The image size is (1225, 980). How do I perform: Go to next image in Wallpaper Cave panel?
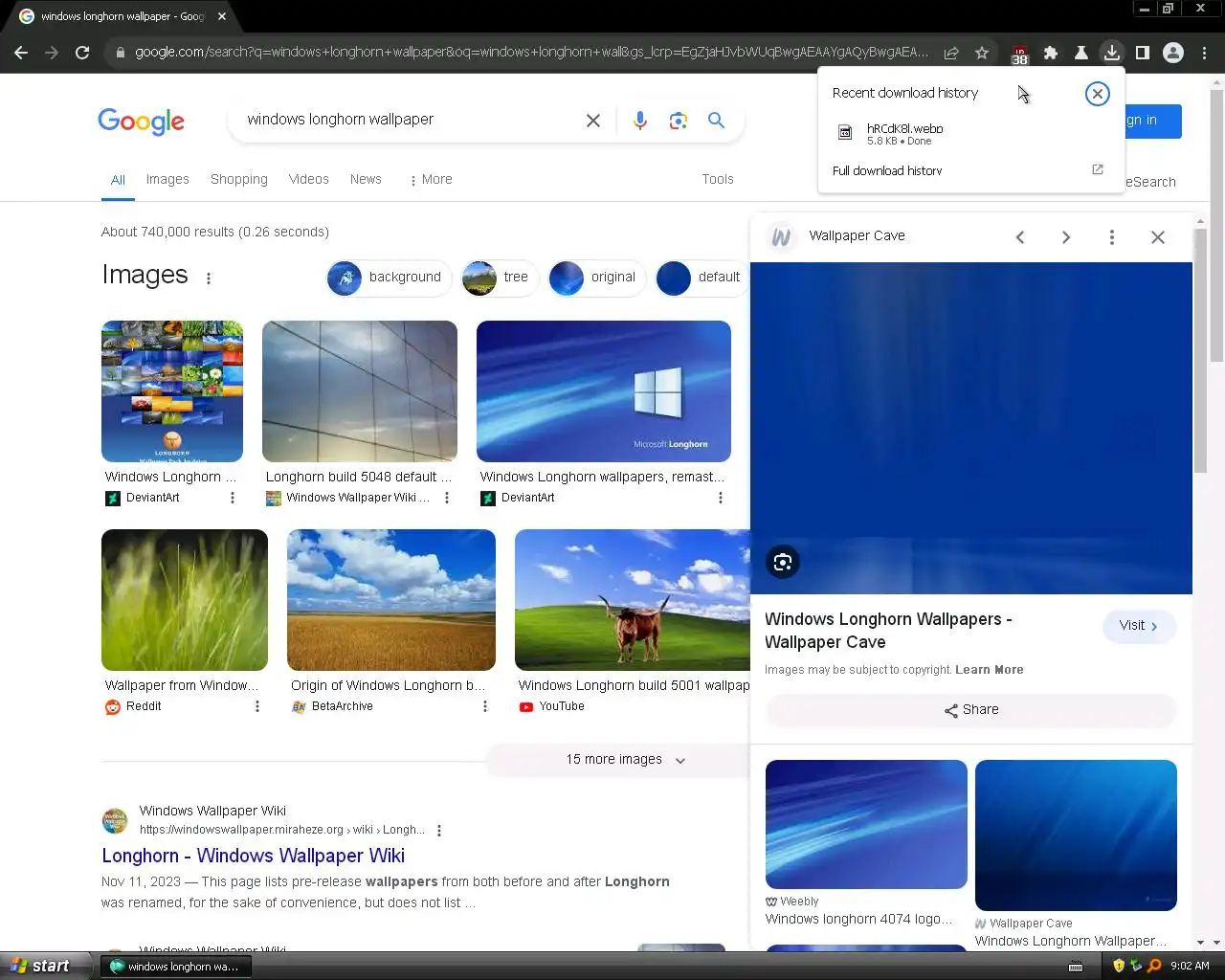[1066, 237]
